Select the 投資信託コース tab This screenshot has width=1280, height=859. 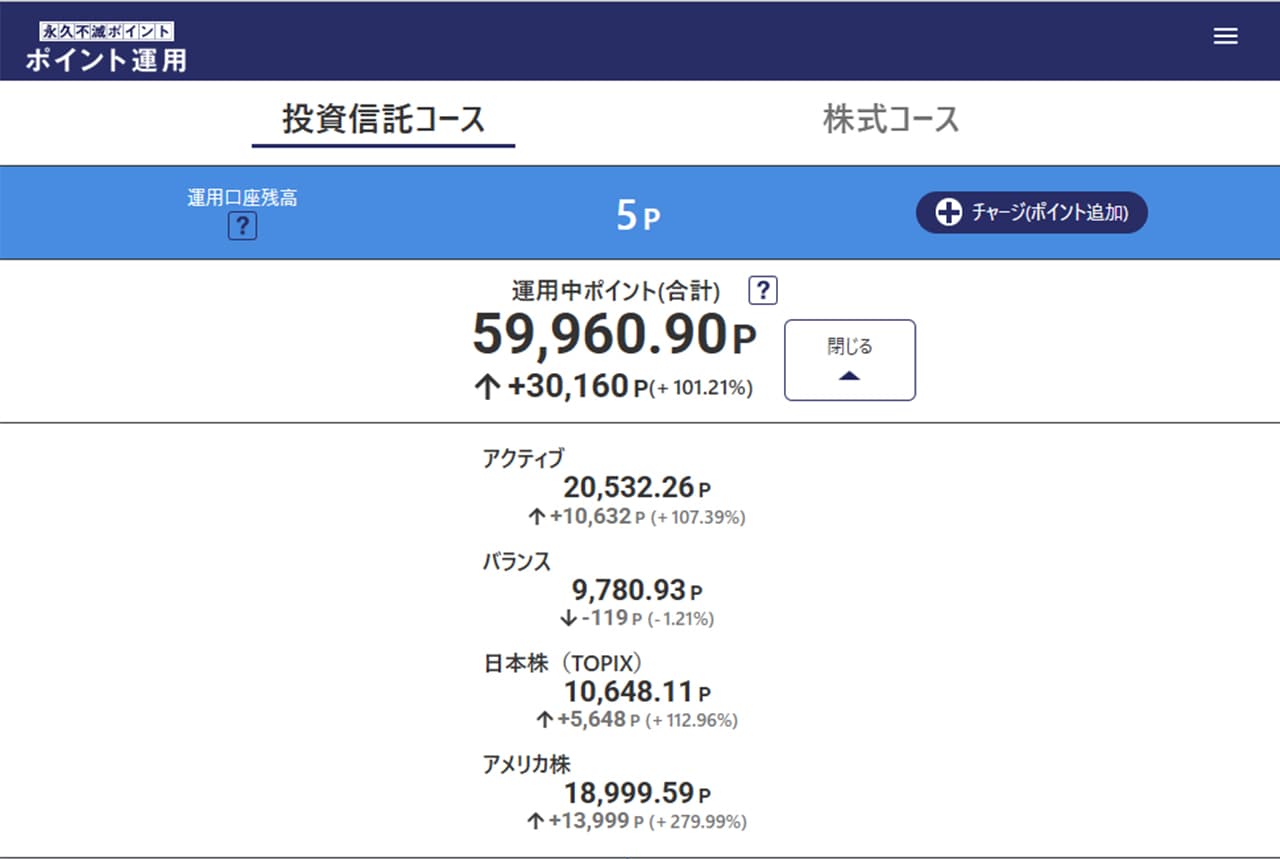(383, 120)
